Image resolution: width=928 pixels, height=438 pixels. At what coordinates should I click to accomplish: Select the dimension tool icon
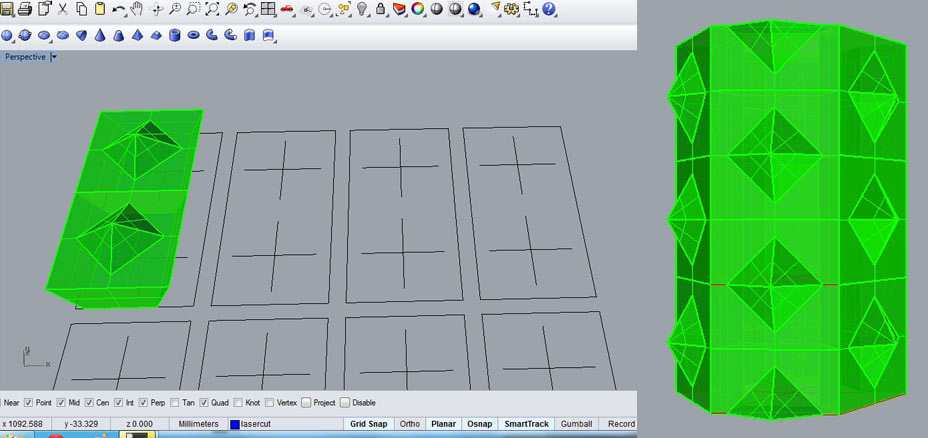(530, 9)
